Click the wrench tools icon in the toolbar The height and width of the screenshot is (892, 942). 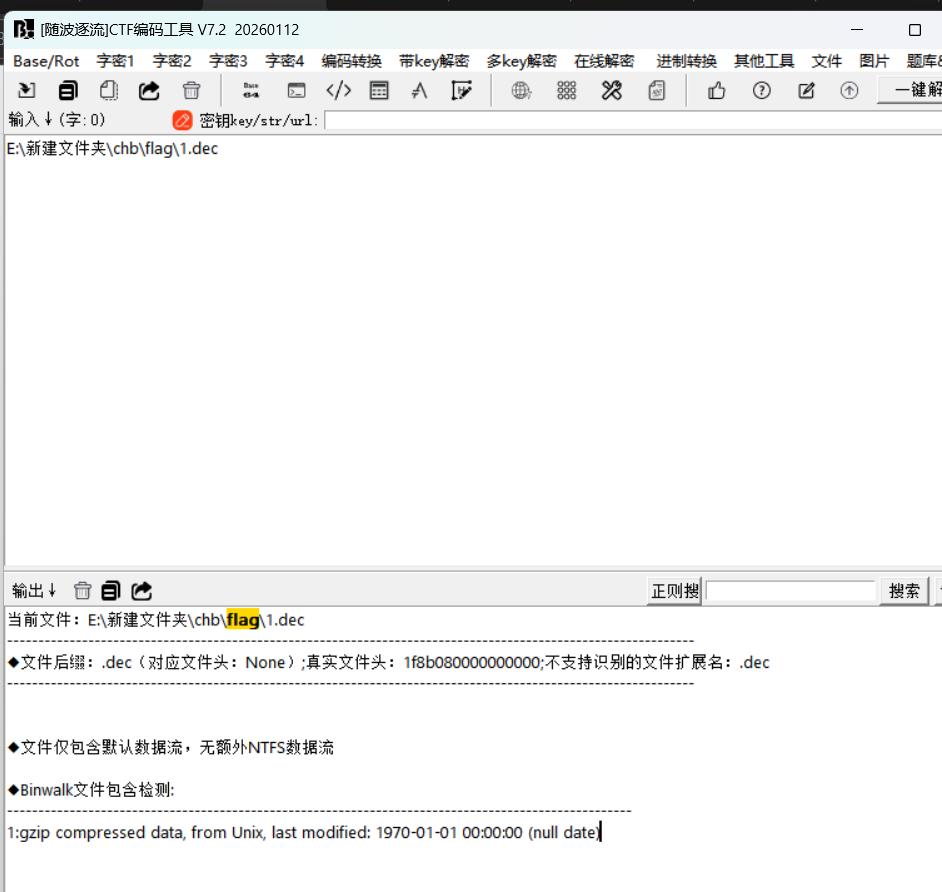coord(612,91)
